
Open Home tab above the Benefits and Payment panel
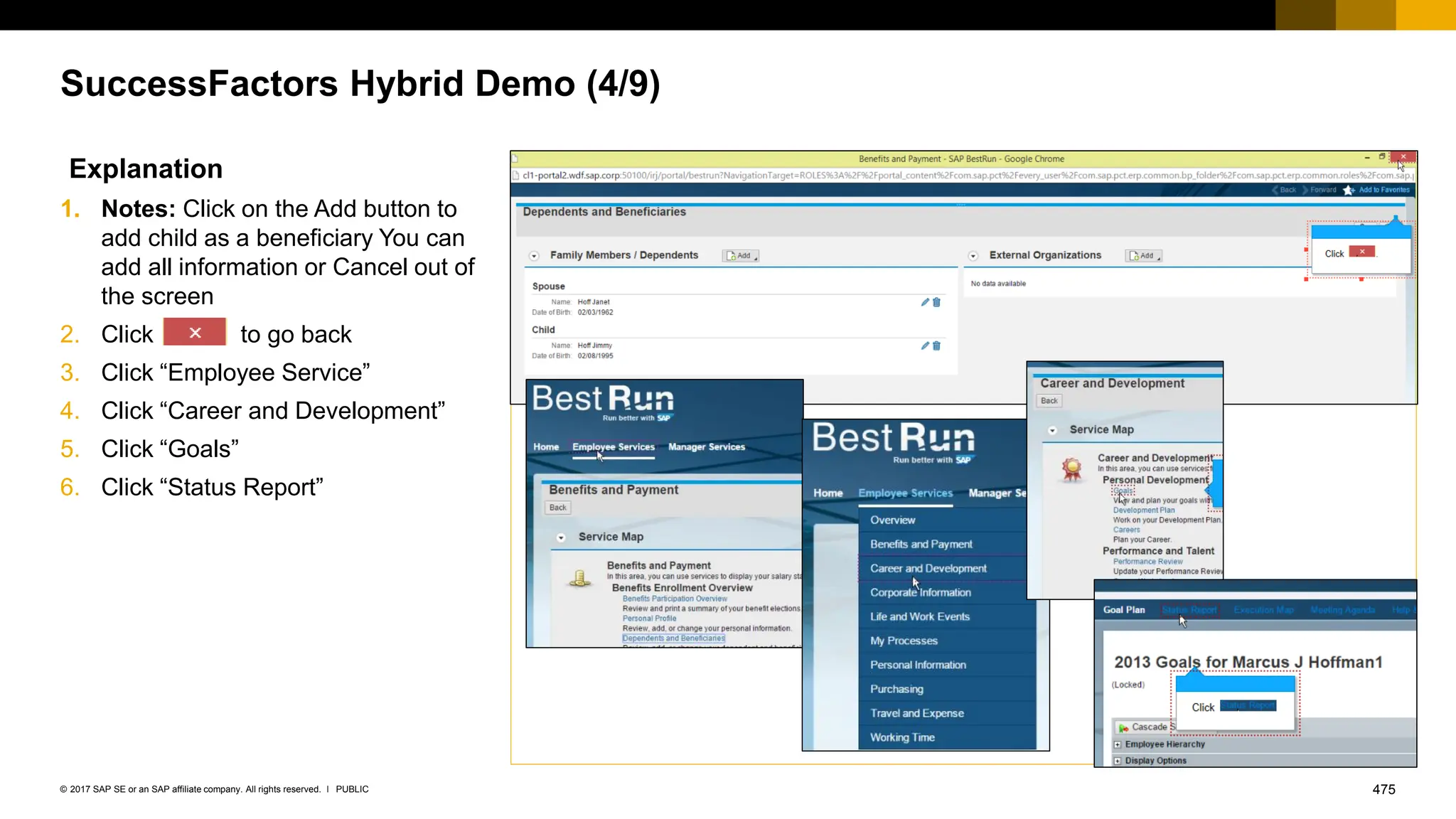point(546,447)
